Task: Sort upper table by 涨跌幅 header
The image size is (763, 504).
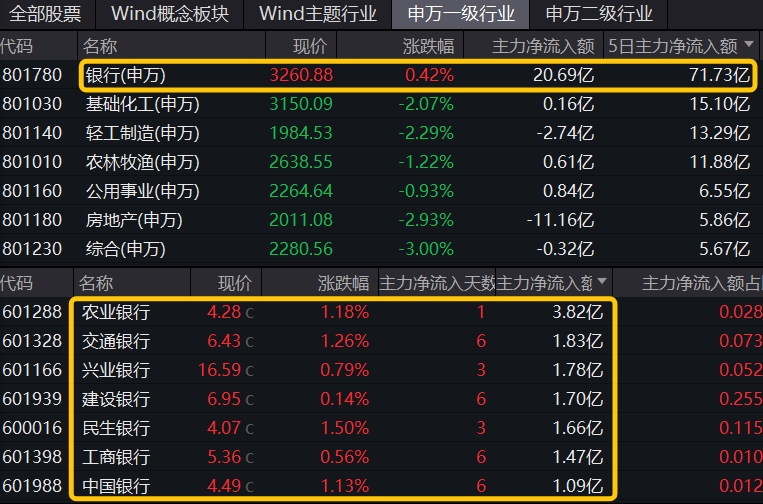Action: [400, 46]
